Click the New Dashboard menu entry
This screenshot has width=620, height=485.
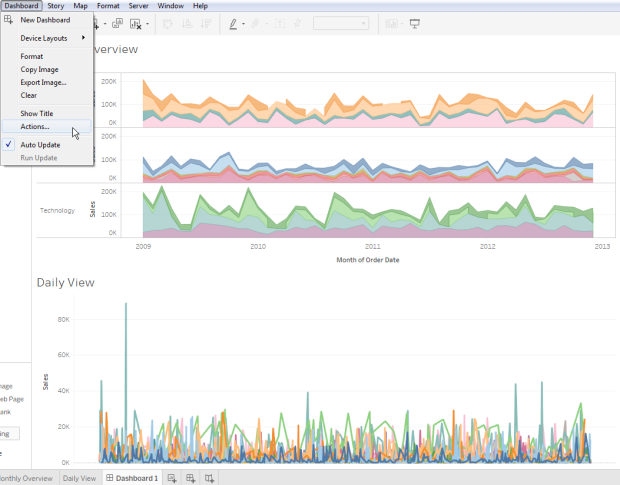(x=47, y=19)
